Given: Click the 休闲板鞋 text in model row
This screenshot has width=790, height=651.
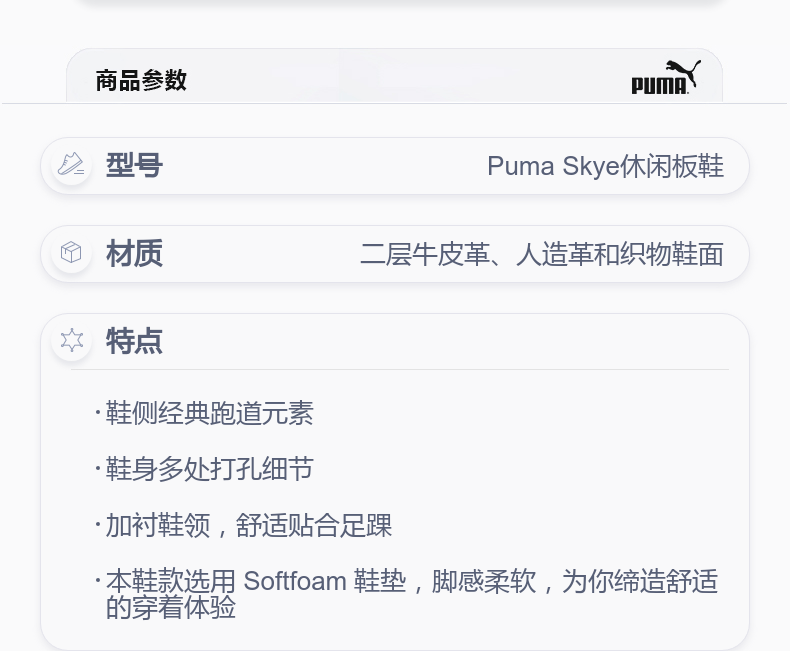Looking at the screenshot, I should pyautogui.click(x=672, y=166).
